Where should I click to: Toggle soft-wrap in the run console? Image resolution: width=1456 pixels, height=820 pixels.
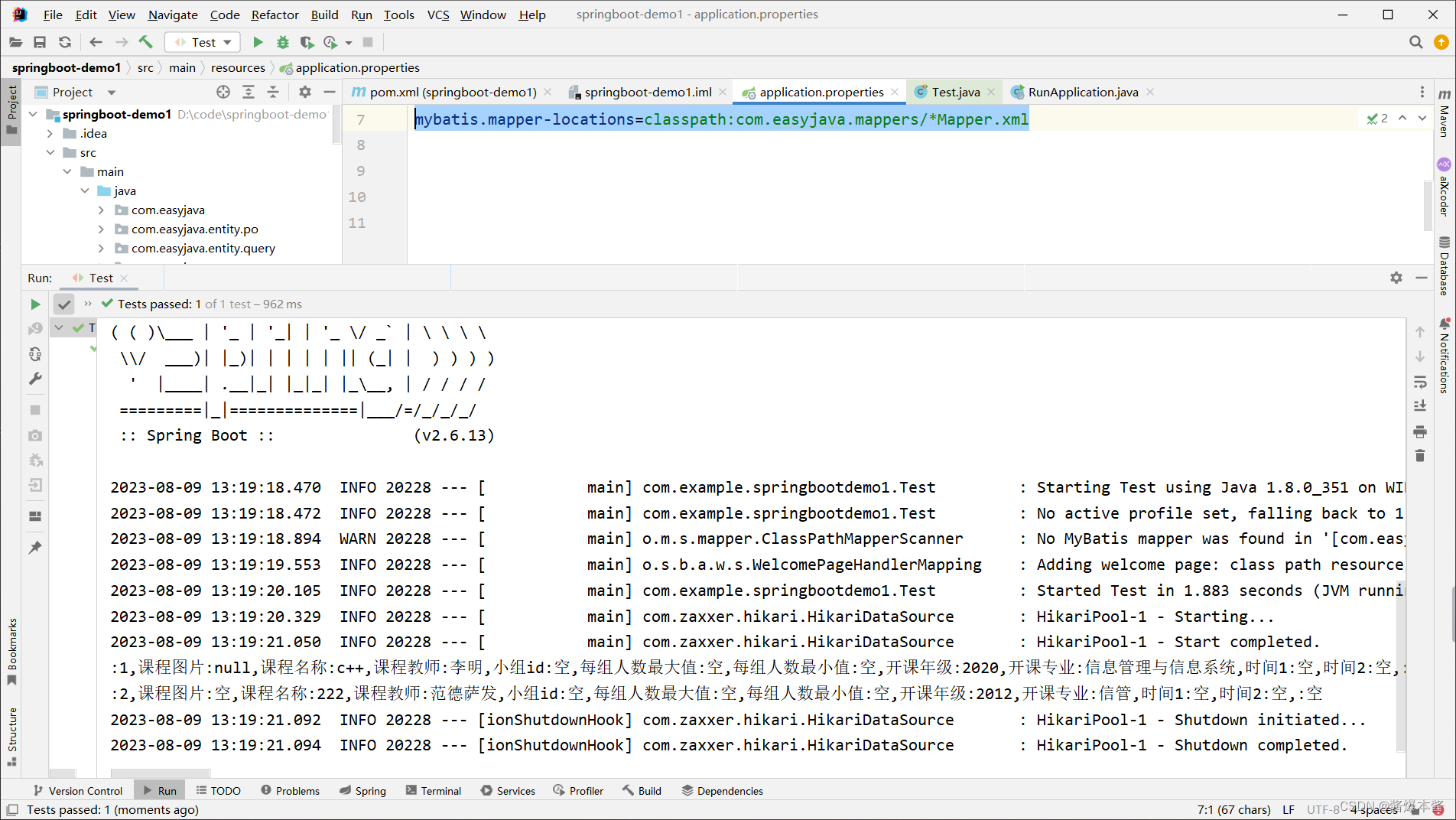click(1420, 382)
